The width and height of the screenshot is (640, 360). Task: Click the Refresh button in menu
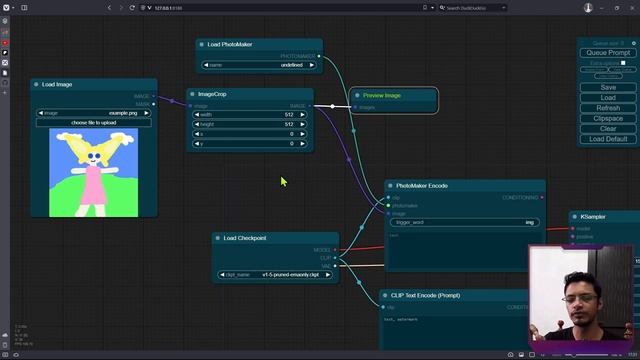pos(608,108)
